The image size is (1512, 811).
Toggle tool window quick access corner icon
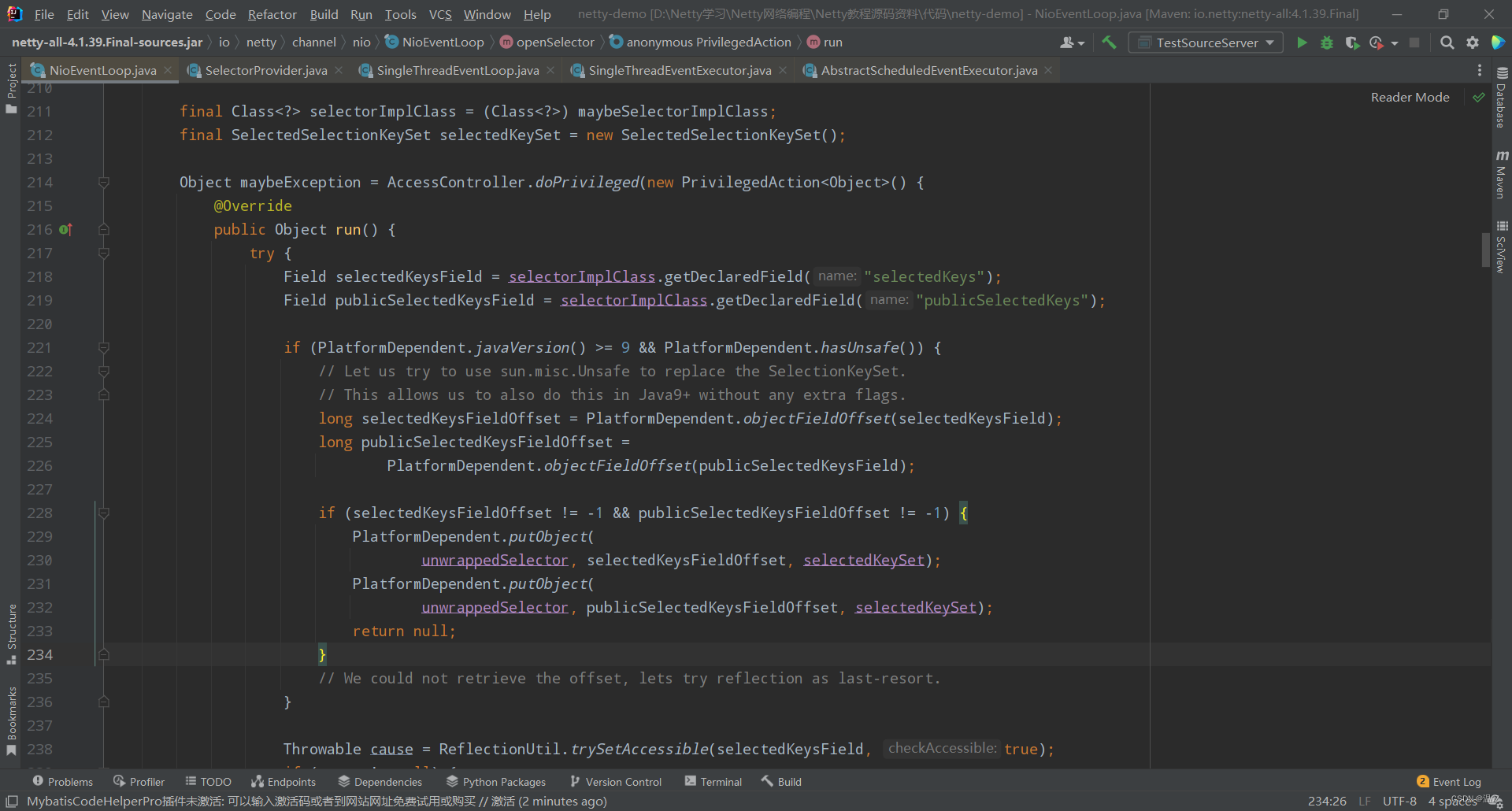(12, 802)
